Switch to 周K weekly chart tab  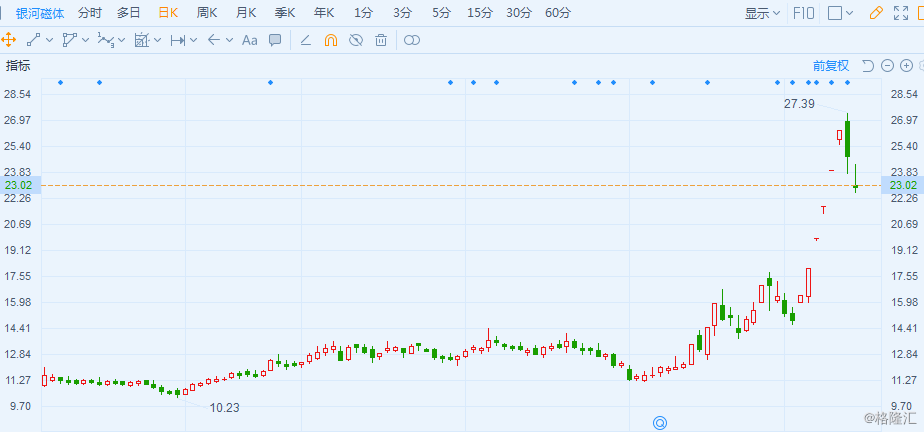(x=207, y=13)
